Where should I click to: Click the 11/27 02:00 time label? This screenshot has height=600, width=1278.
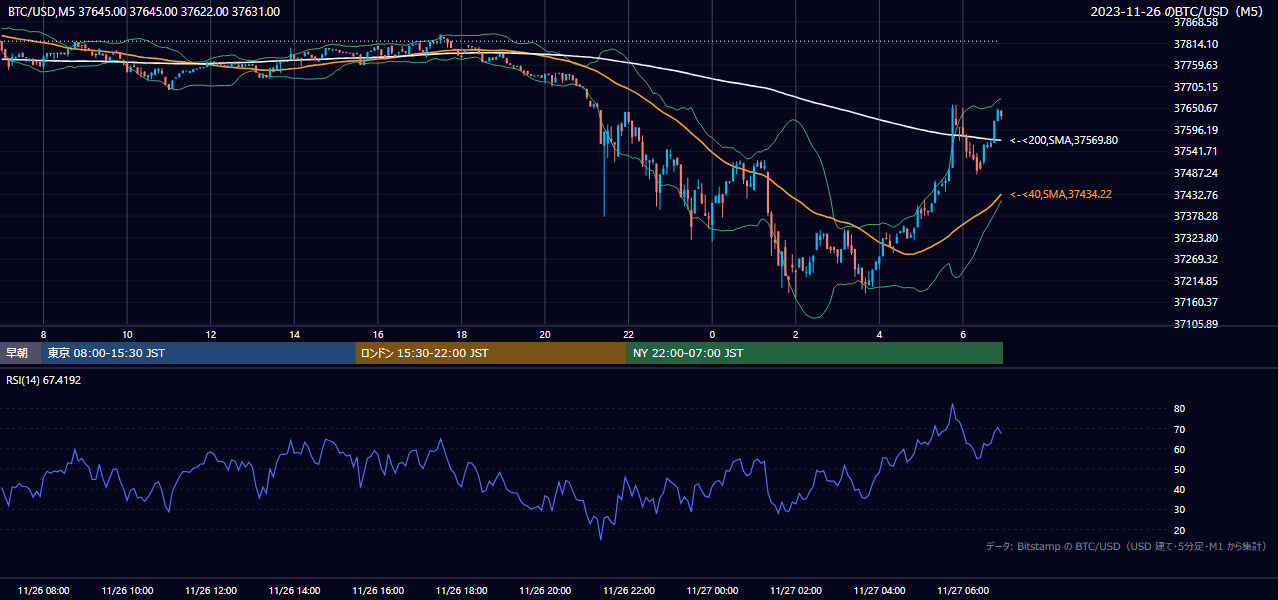coord(795,591)
